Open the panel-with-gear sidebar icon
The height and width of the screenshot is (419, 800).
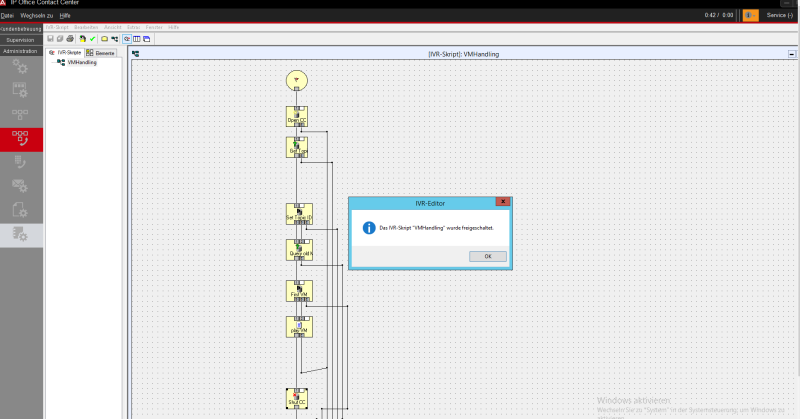(20, 90)
